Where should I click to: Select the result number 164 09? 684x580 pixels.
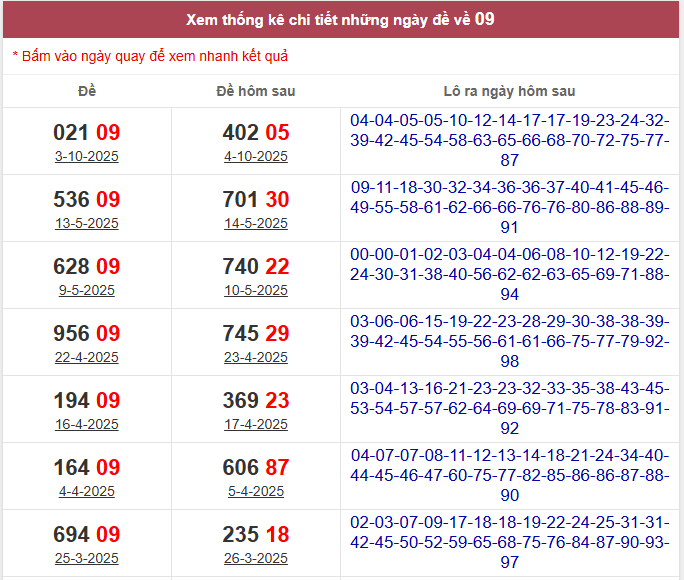[x=86, y=467]
